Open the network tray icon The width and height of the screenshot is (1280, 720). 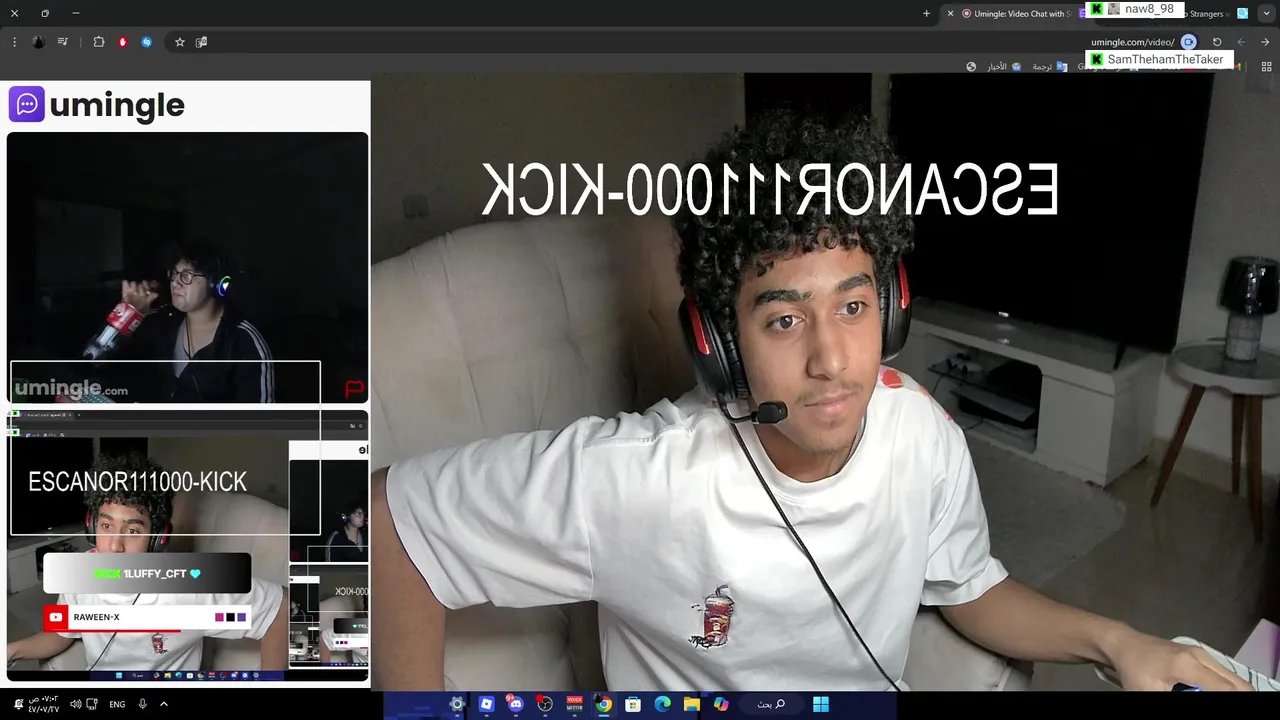pyautogui.click(x=93, y=704)
